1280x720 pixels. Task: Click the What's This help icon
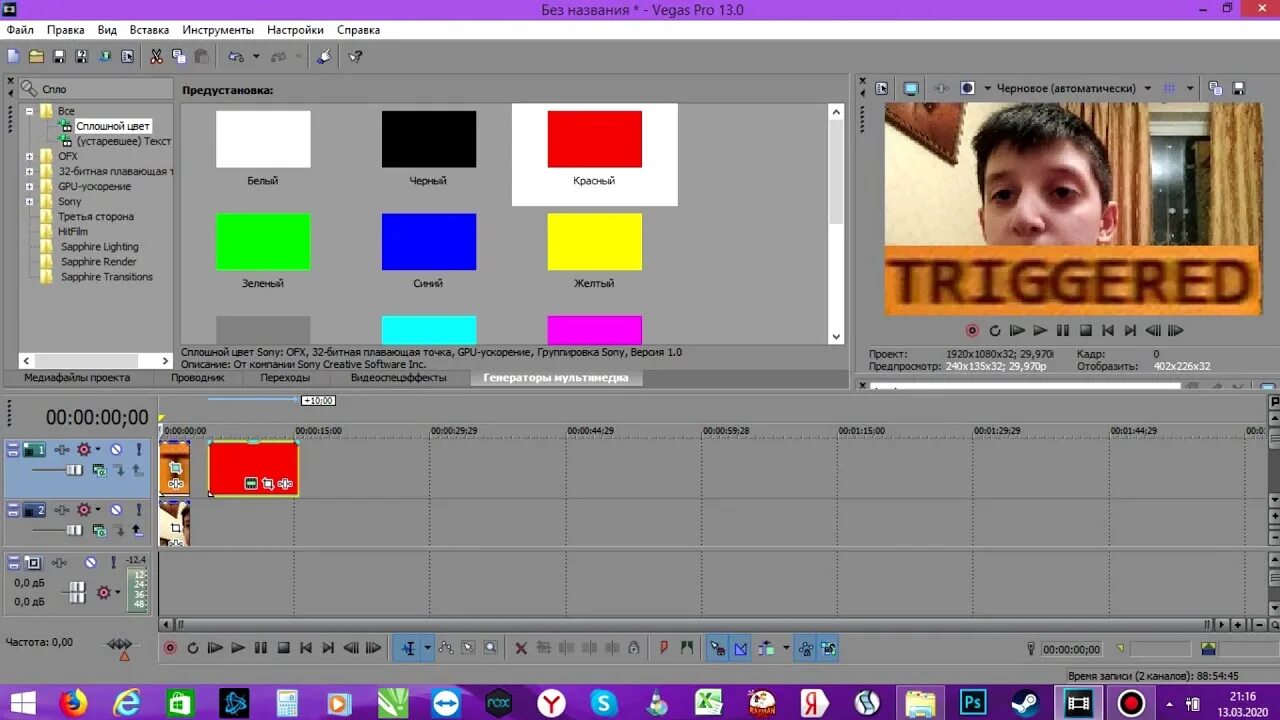click(355, 57)
